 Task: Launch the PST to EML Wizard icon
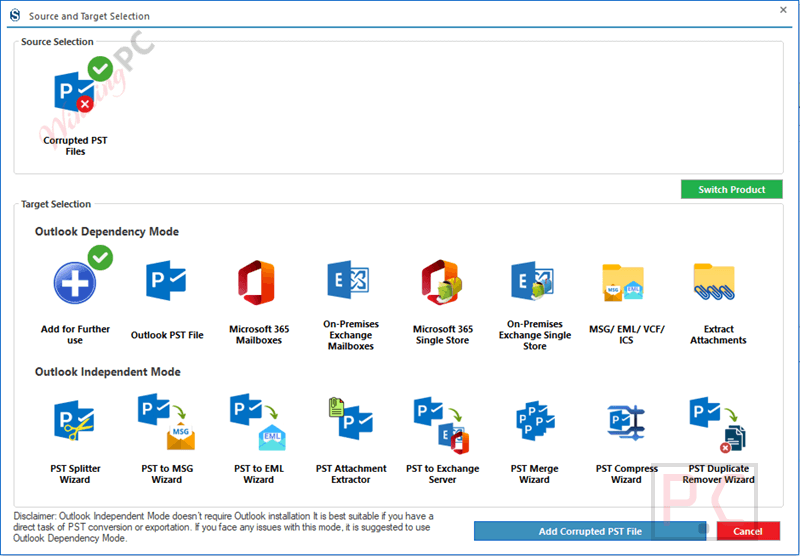click(258, 422)
